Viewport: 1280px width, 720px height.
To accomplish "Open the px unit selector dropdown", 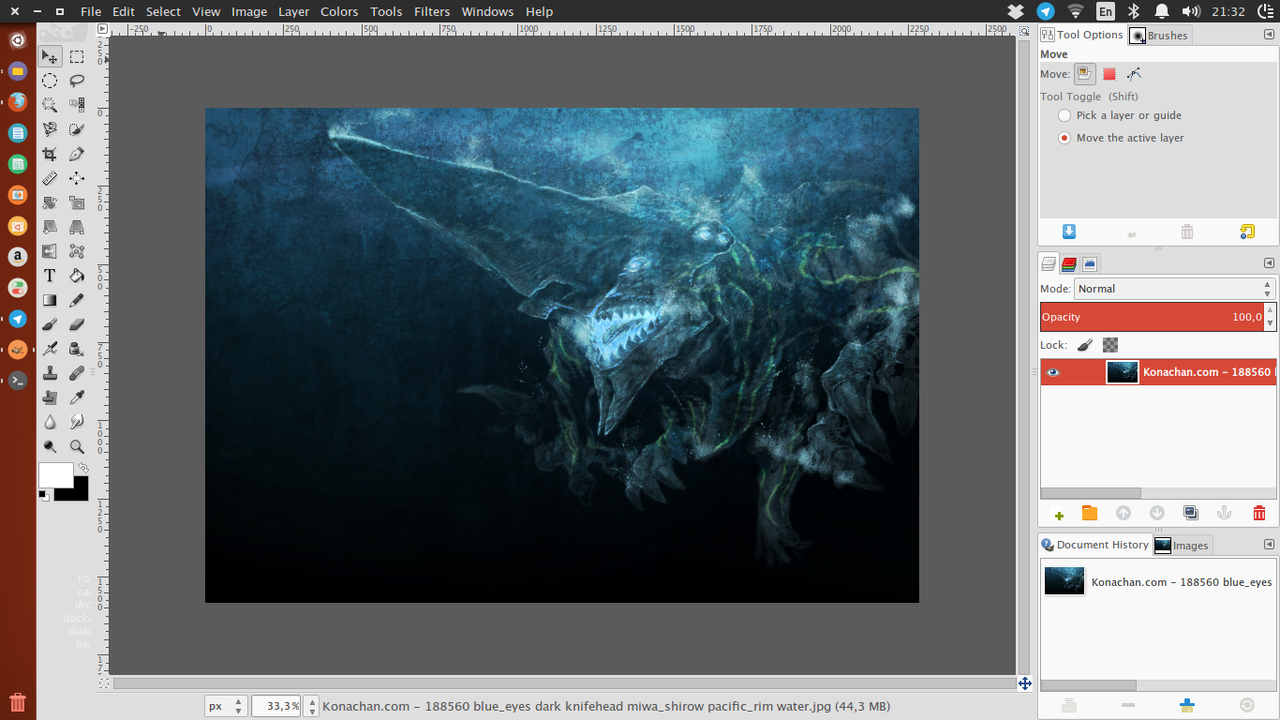I will click(x=226, y=706).
